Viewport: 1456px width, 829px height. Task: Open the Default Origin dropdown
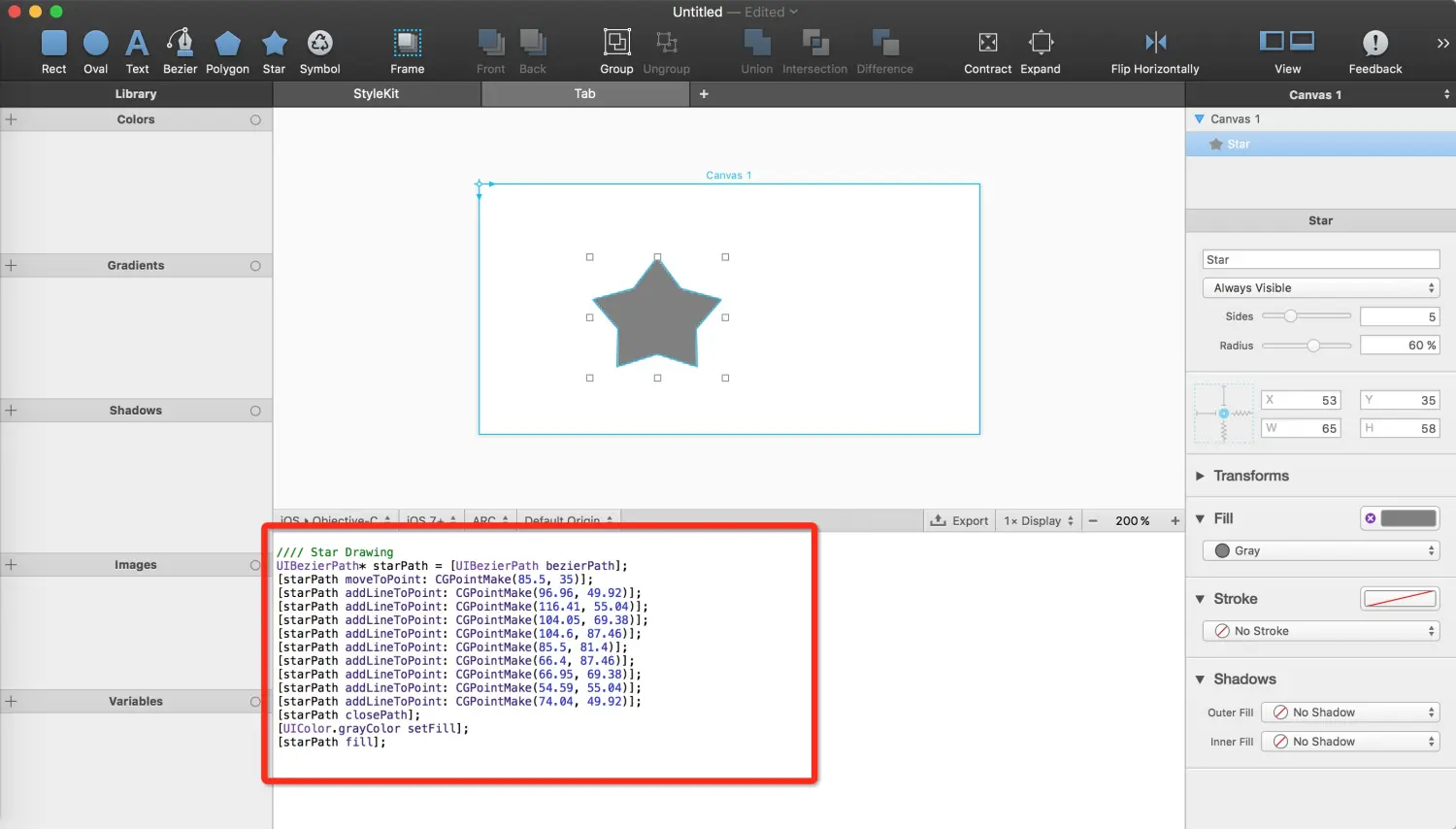[x=569, y=521]
